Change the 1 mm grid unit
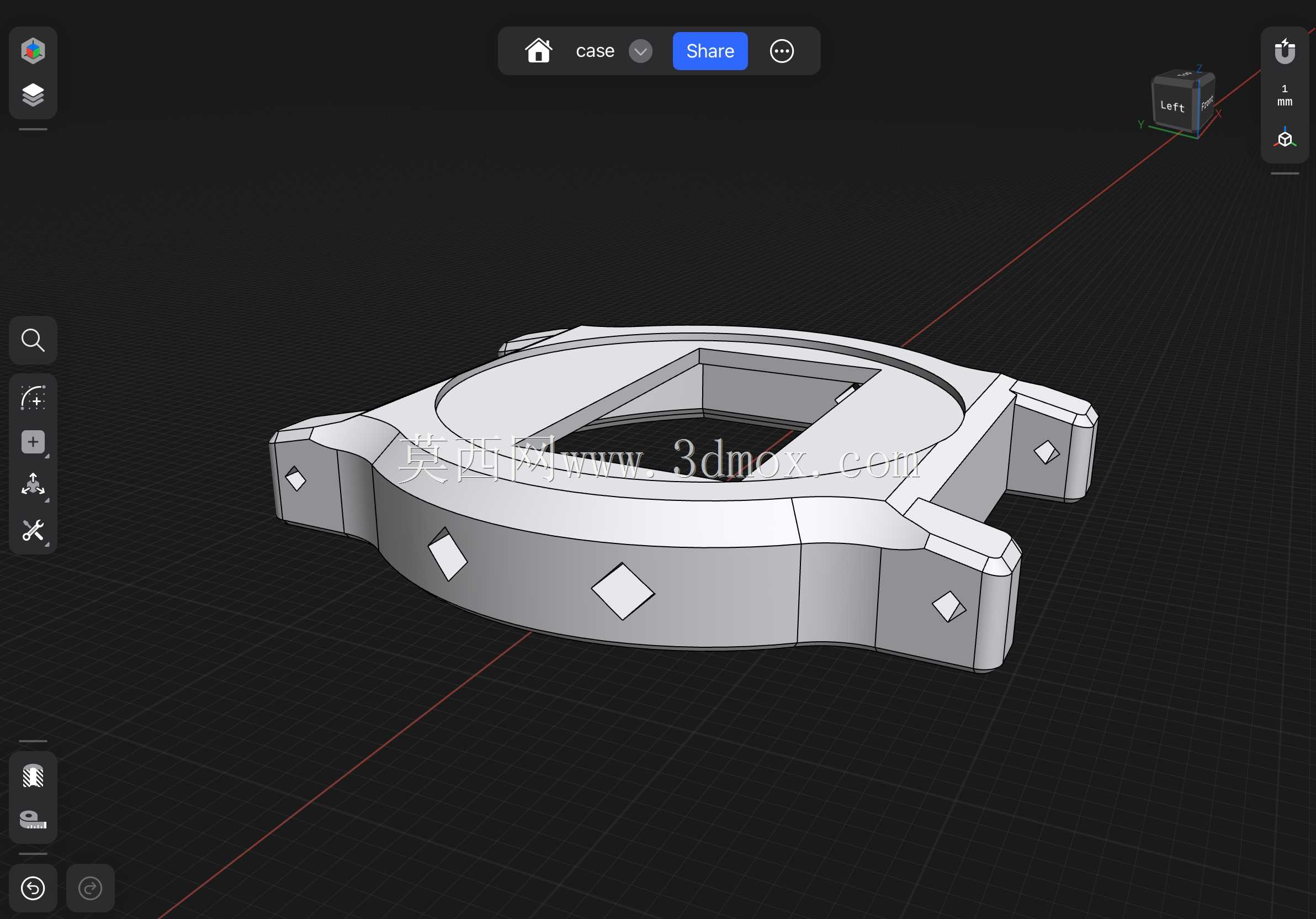The height and width of the screenshot is (919, 1316). click(x=1285, y=95)
